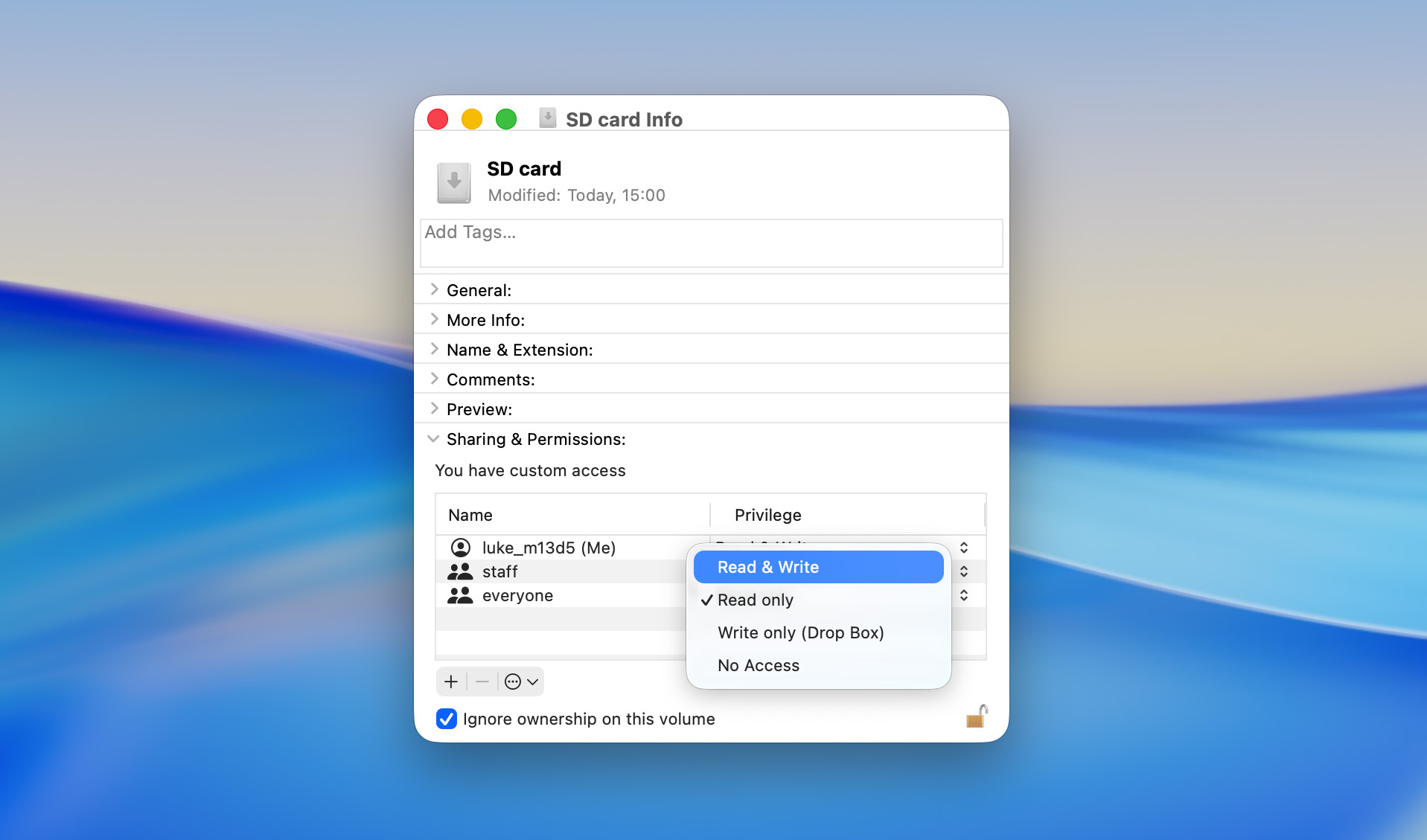This screenshot has height=840, width=1427.
Task: Expand the Name & Extension section
Action: pos(435,349)
